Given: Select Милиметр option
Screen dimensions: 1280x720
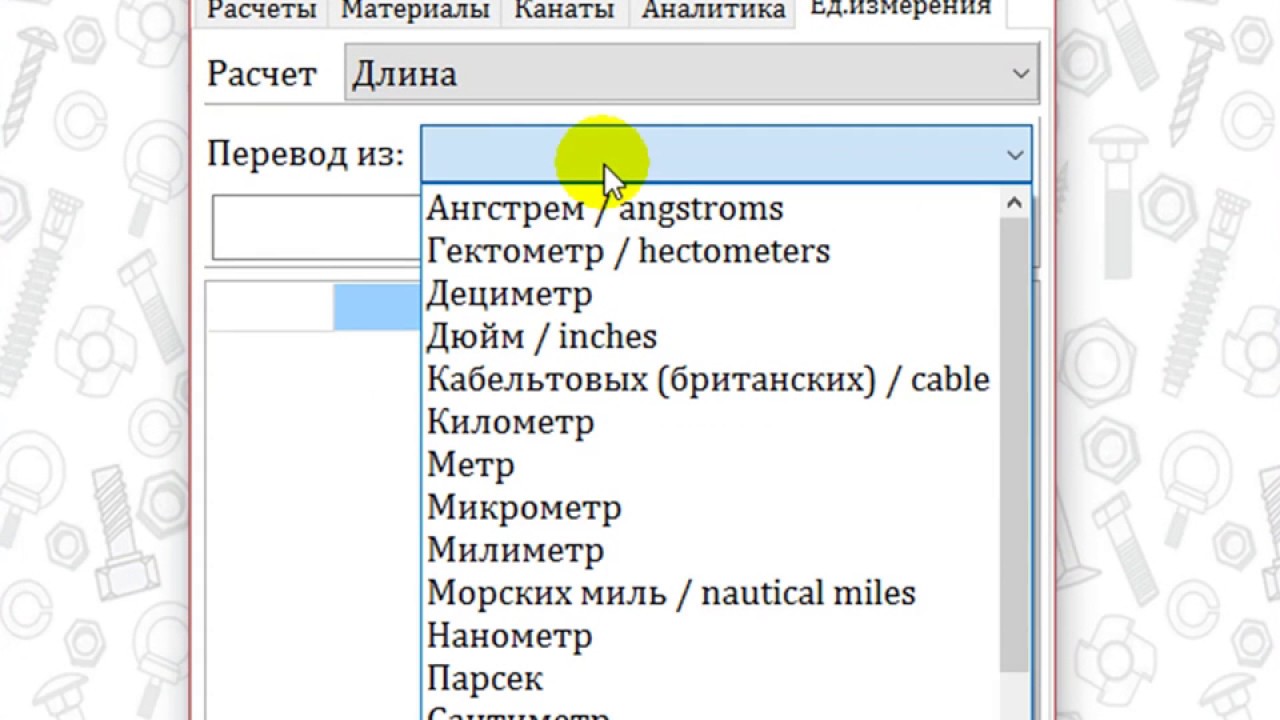Looking at the screenshot, I should pyautogui.click(x=516, y=551).
